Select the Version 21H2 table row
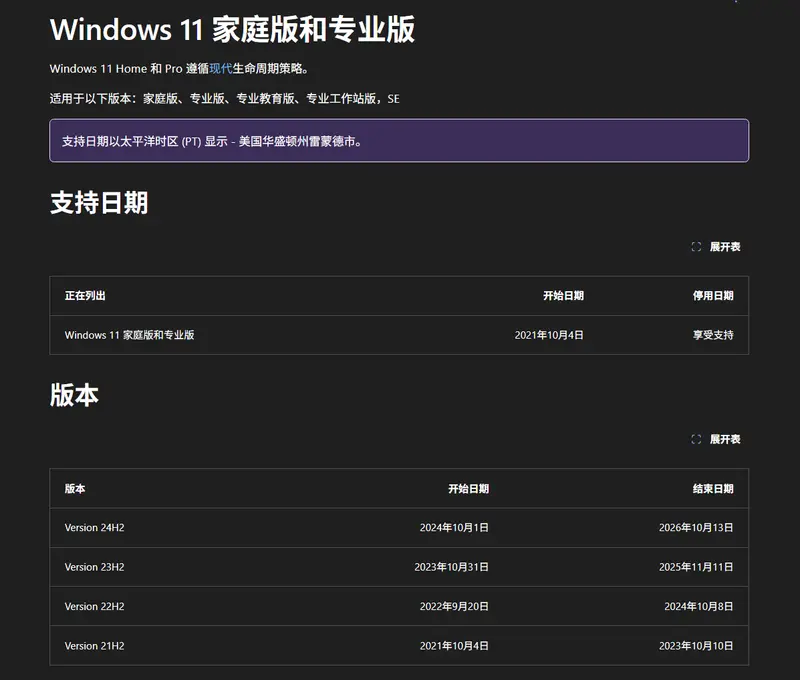This screenshot has width=800, height=680. tap(400, 646)
